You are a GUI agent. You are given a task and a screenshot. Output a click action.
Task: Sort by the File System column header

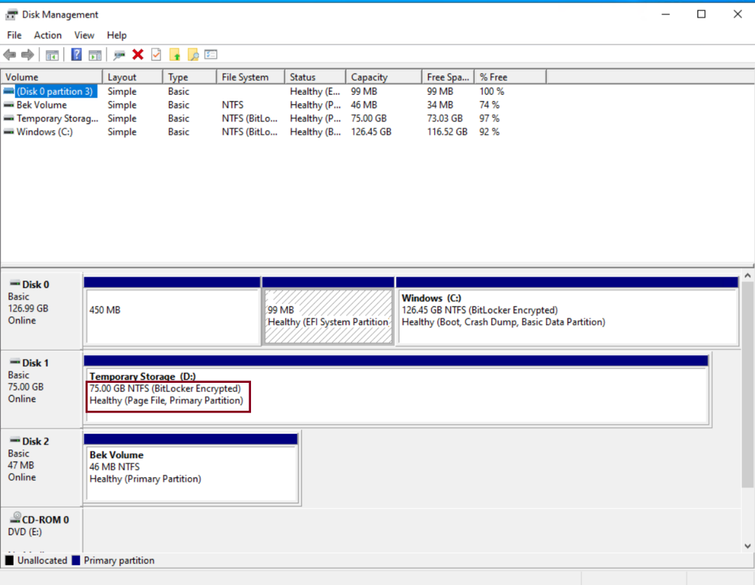[x=250, y=77]
